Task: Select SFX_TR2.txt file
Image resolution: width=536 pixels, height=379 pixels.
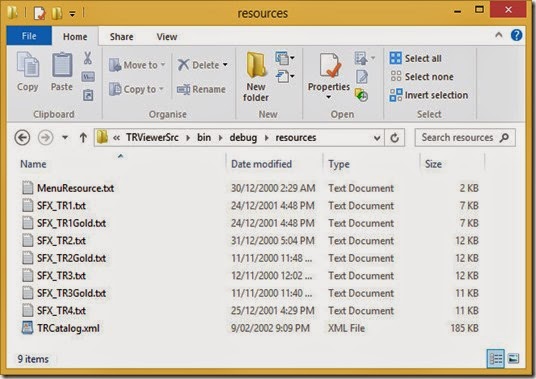Action: pyautogui.click(x=62, y=241)
